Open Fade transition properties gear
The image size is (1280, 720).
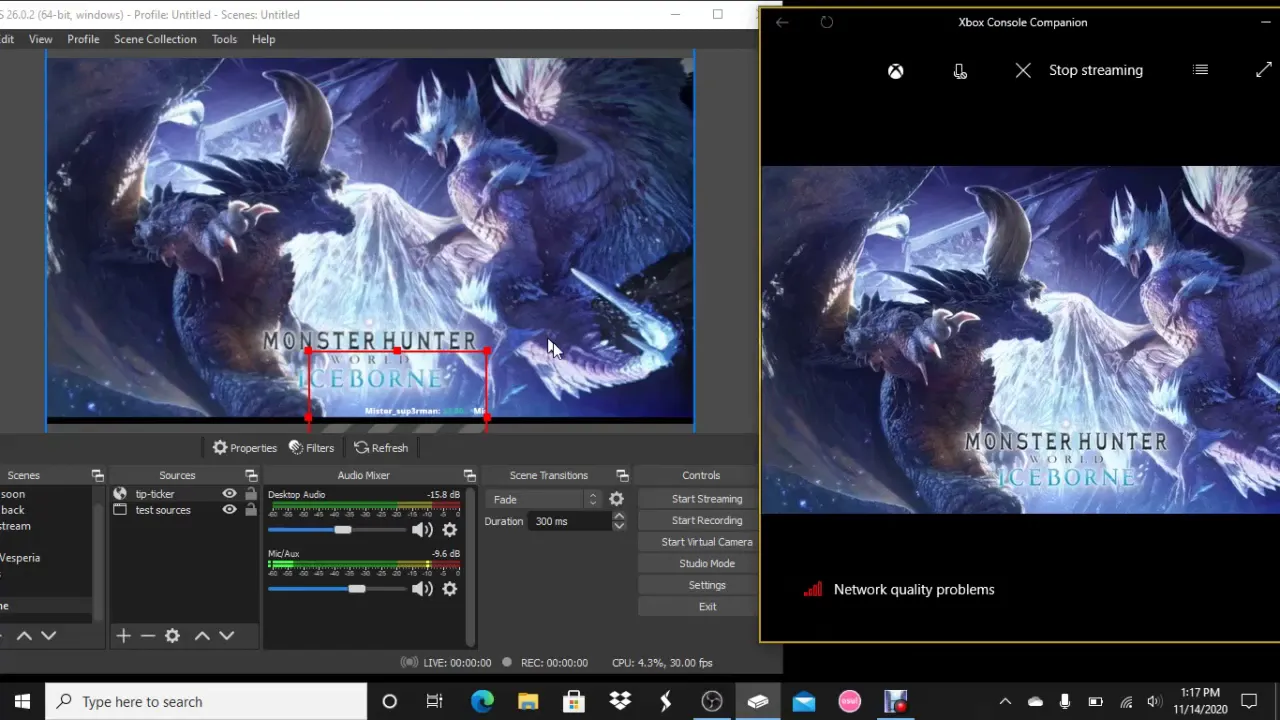616,499
